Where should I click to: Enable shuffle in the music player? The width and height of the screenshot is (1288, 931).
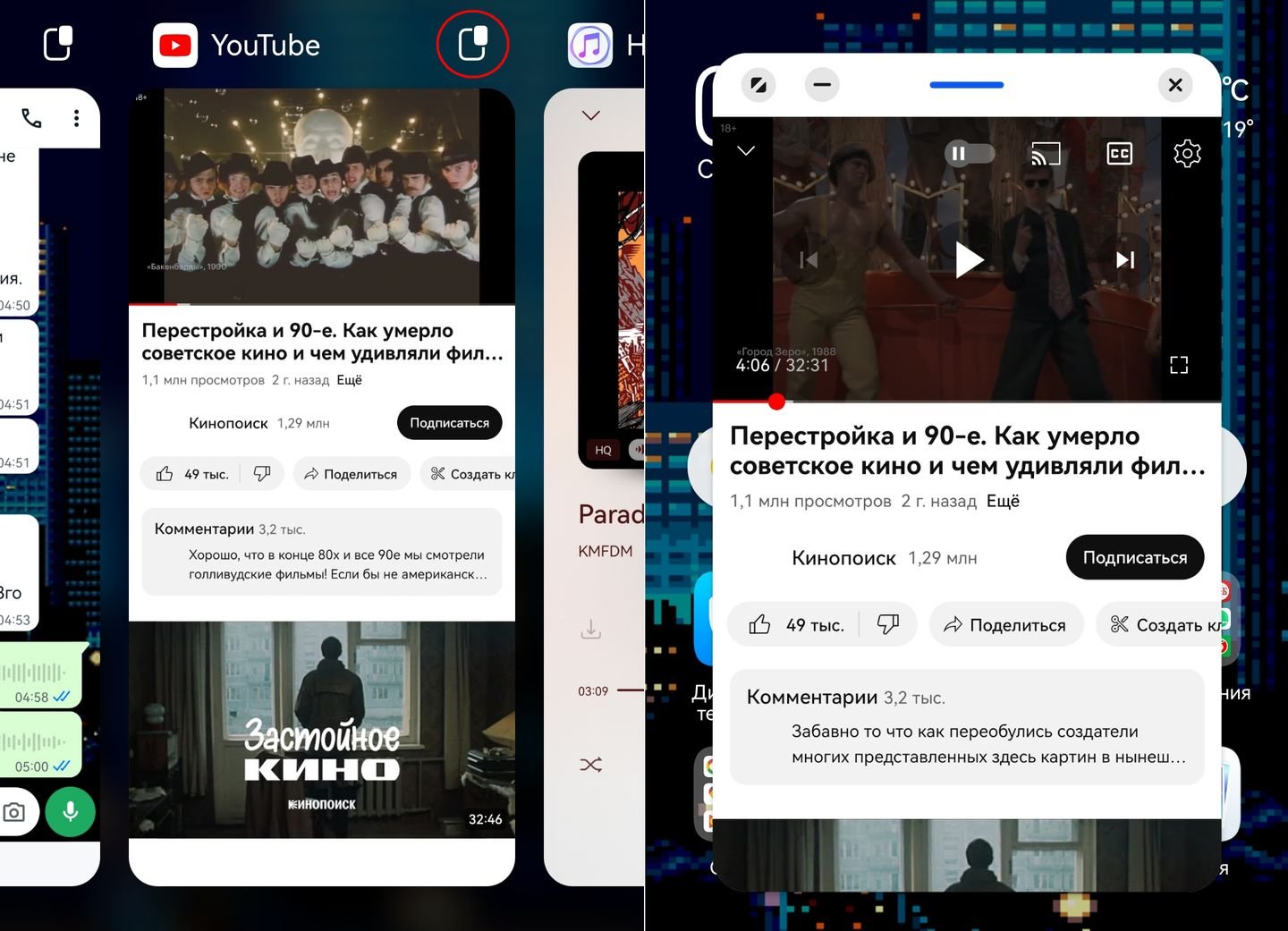591,765
